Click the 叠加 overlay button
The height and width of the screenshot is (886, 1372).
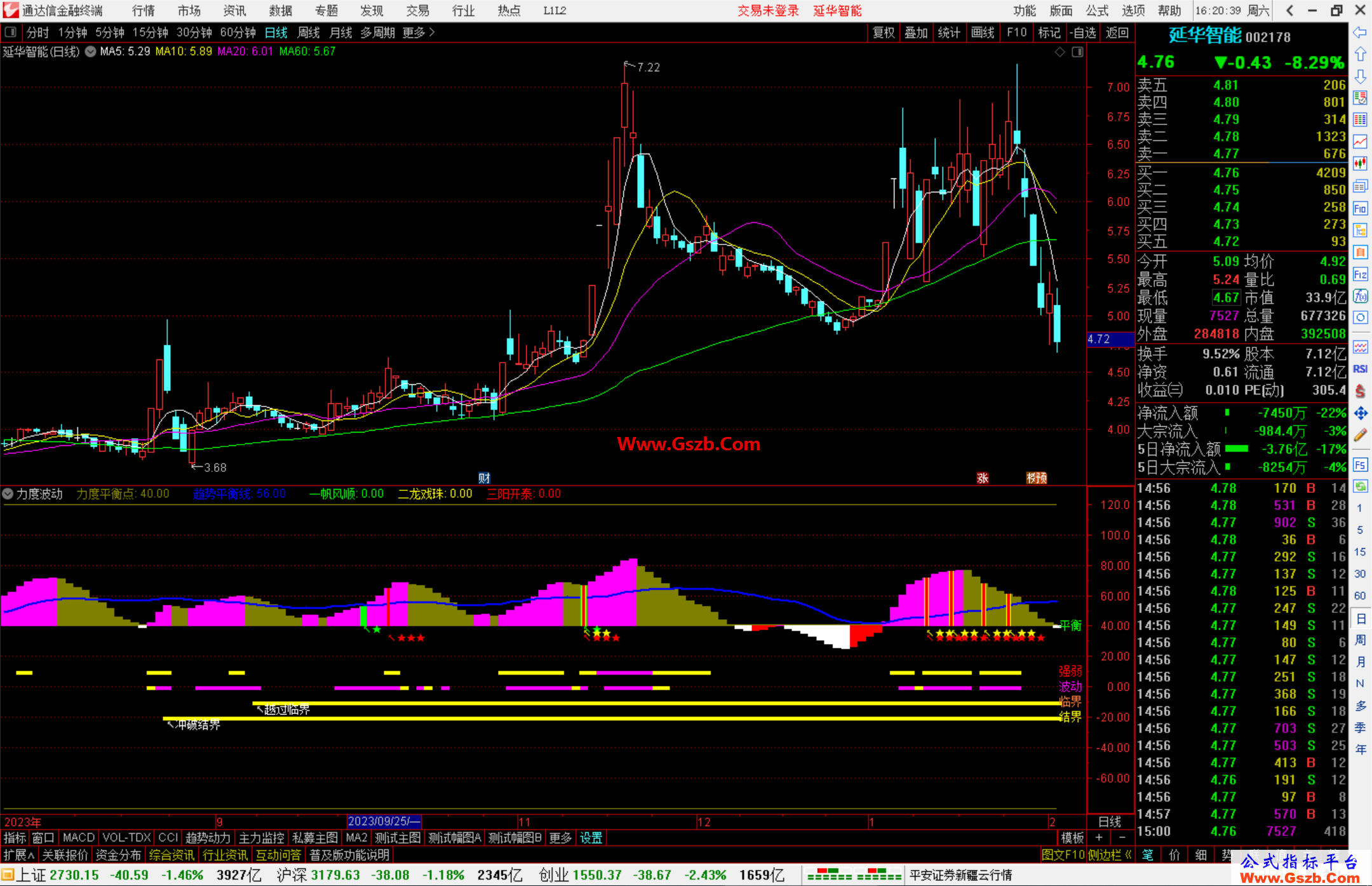(916, 32)
